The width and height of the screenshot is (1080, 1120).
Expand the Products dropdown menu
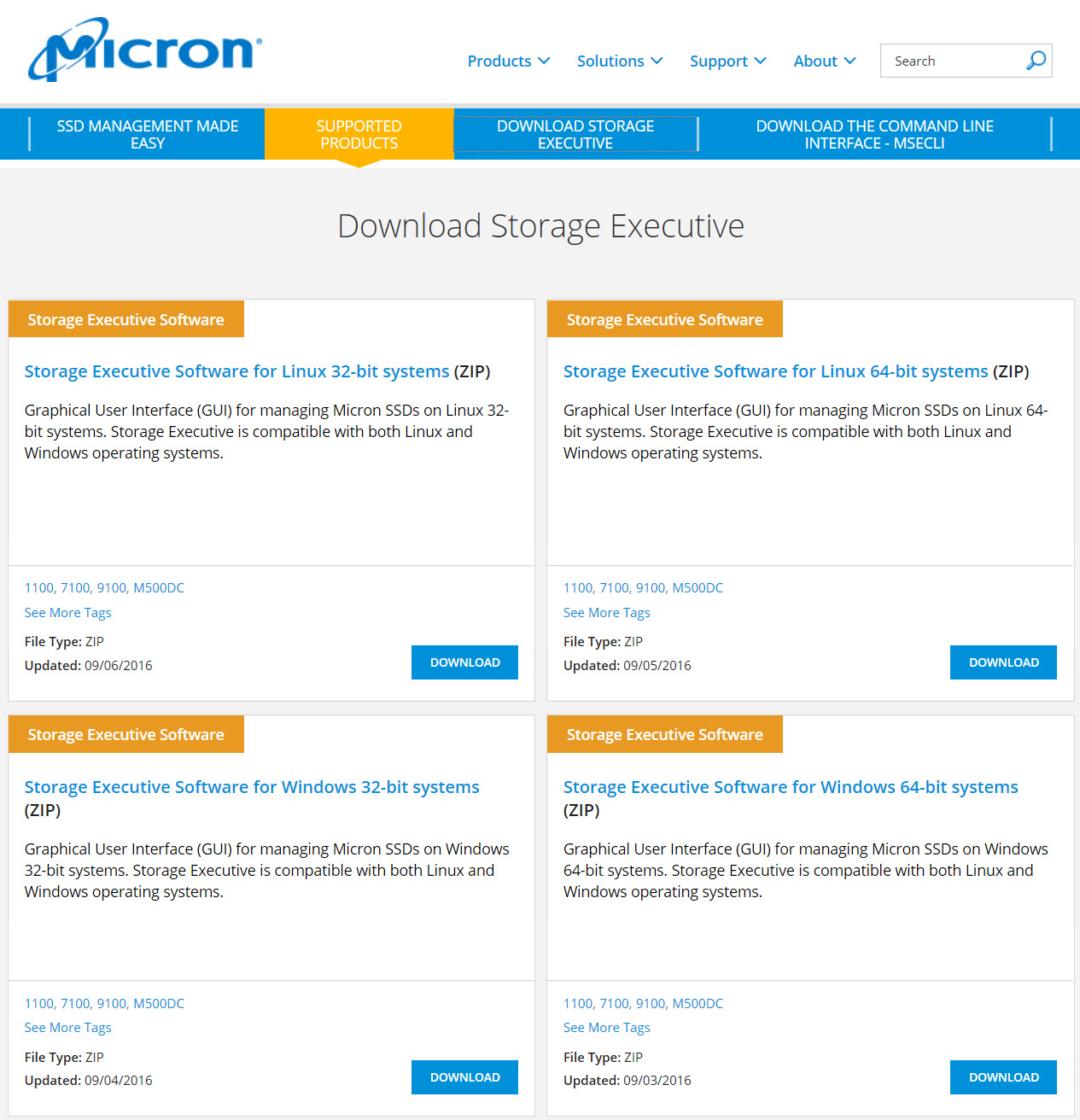[509, 61]
